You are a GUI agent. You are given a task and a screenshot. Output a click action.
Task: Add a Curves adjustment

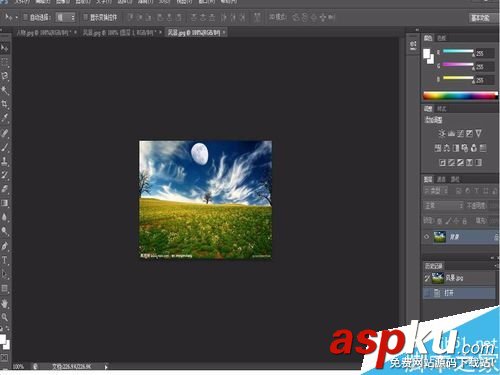click(460, 134)
